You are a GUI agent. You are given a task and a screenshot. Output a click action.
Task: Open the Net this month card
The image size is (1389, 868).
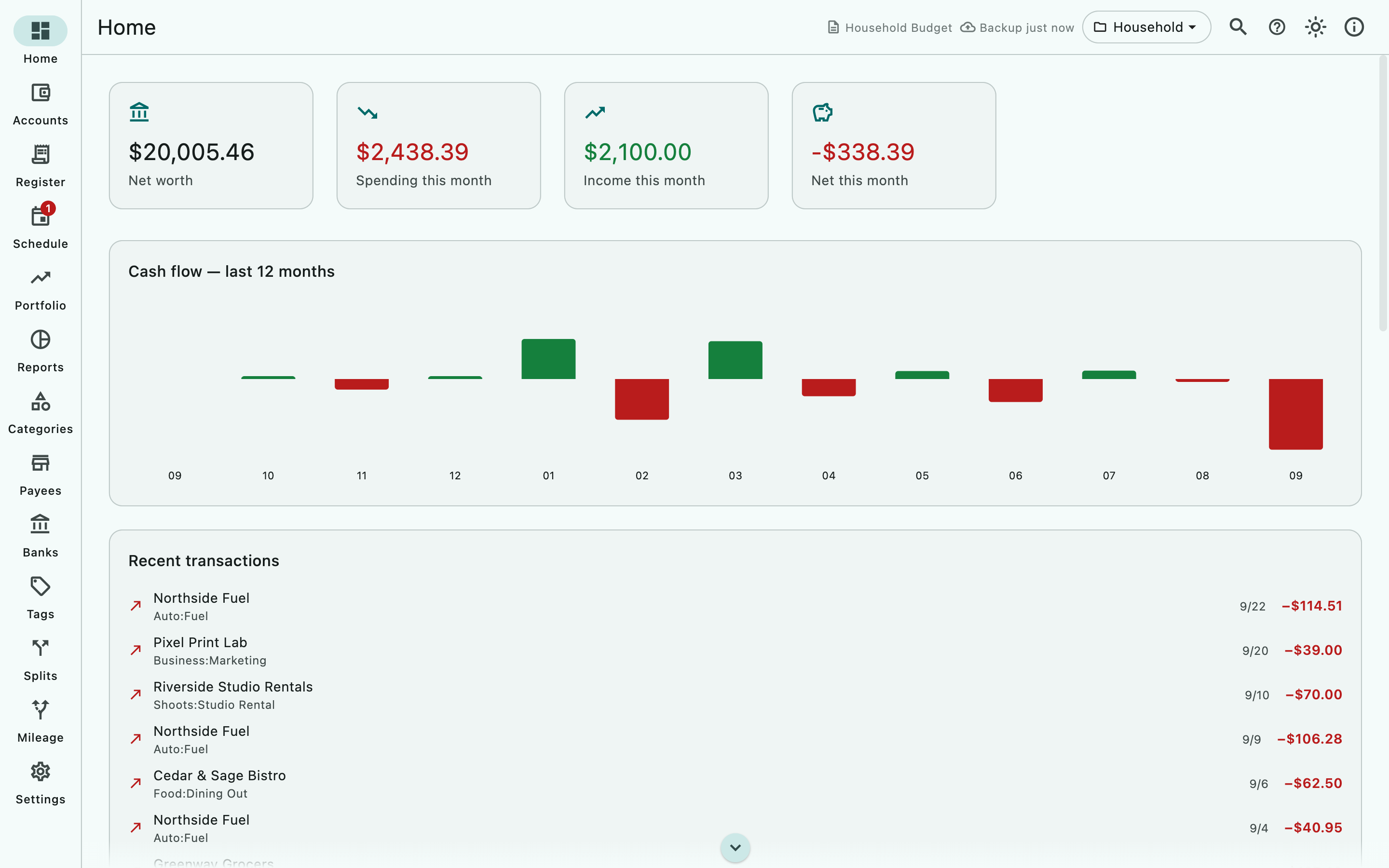click(894, 146)
